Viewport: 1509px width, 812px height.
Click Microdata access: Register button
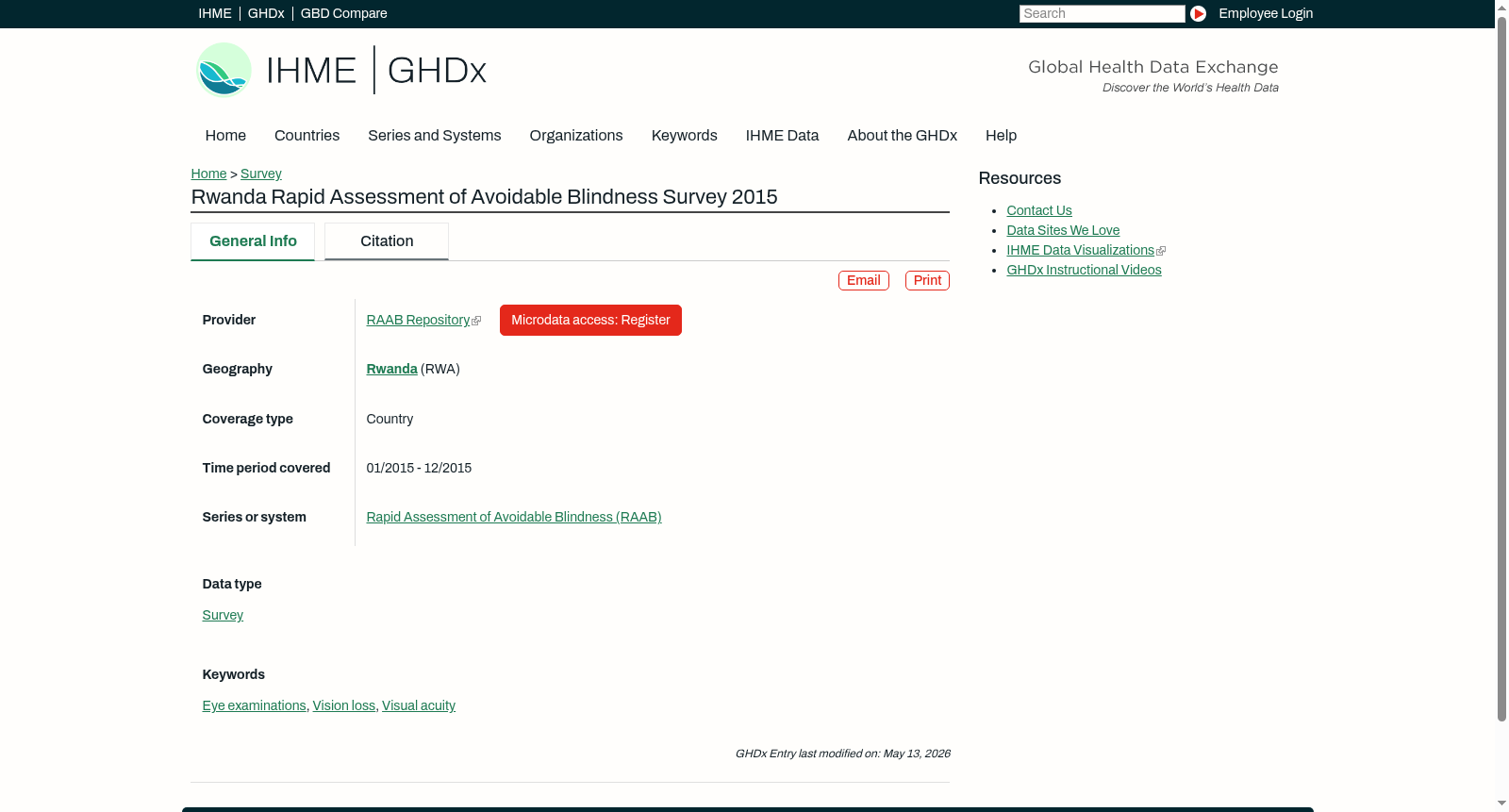tap(590, 320)
